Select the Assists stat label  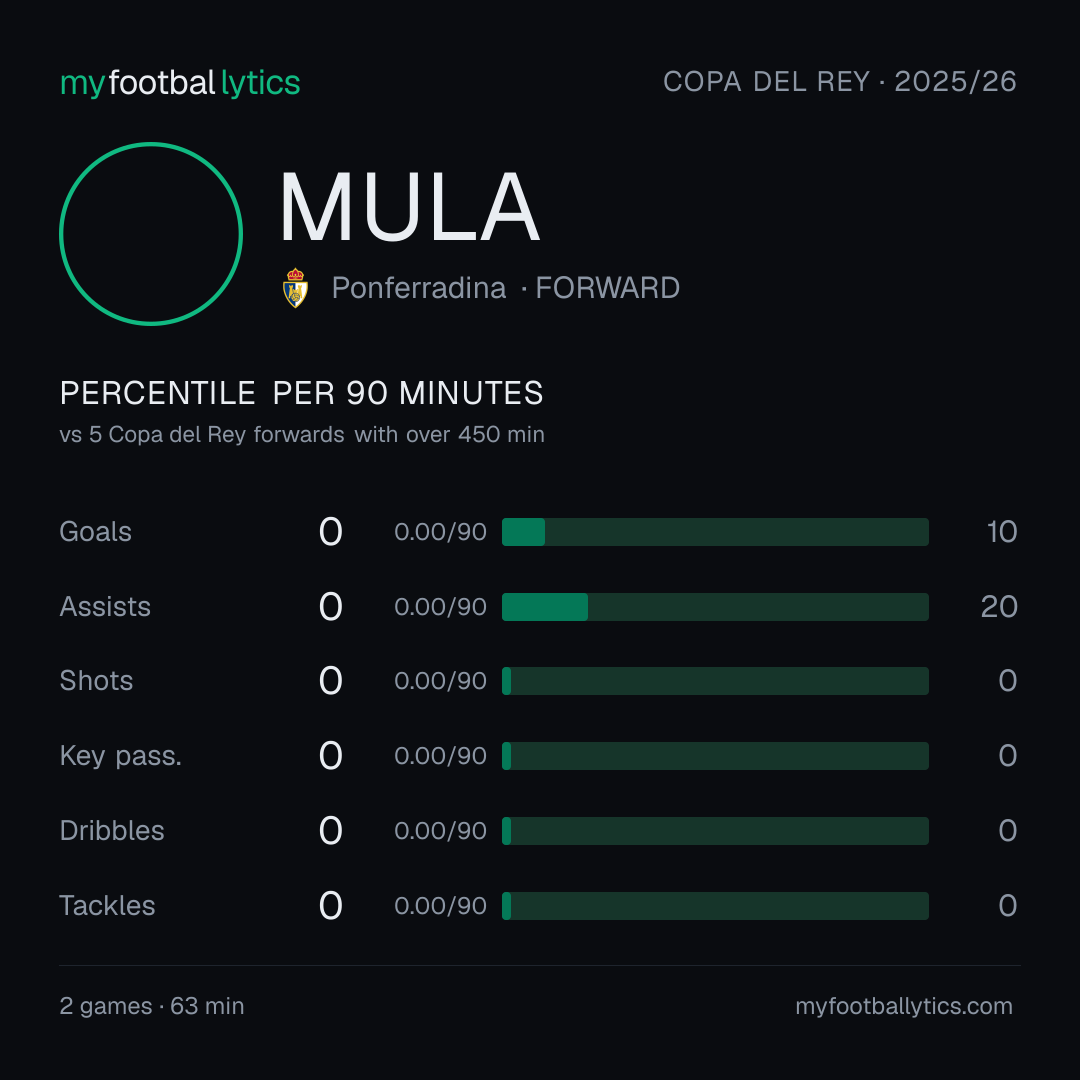coord(105,607)
